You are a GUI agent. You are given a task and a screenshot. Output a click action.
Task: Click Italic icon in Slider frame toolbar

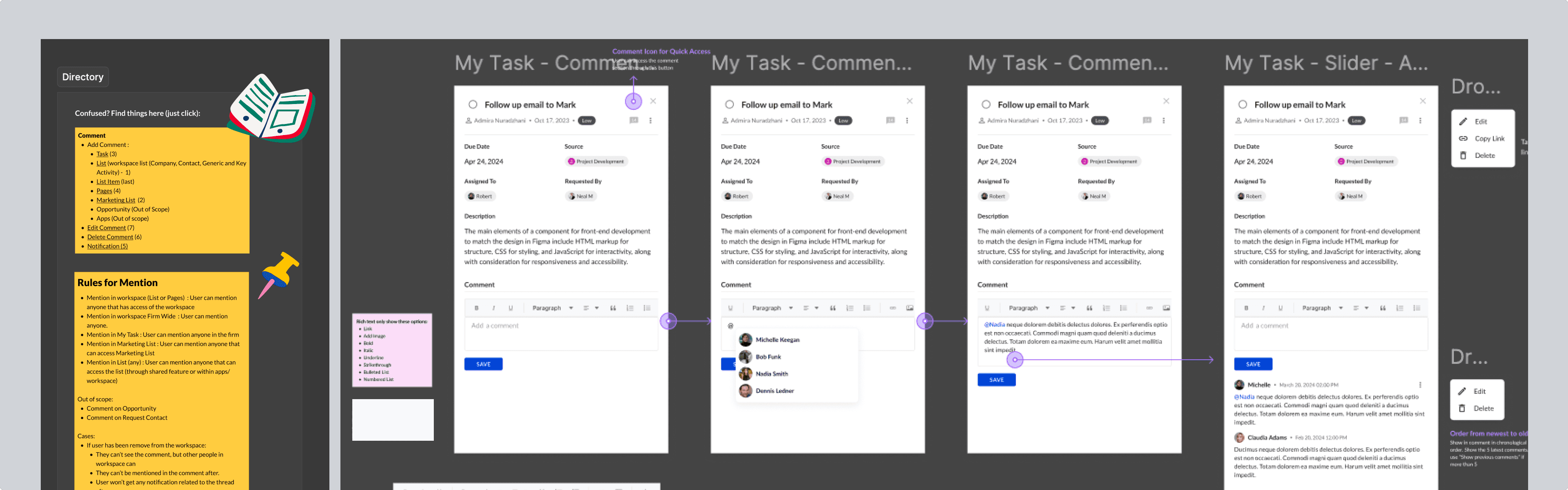point(1263,308)
